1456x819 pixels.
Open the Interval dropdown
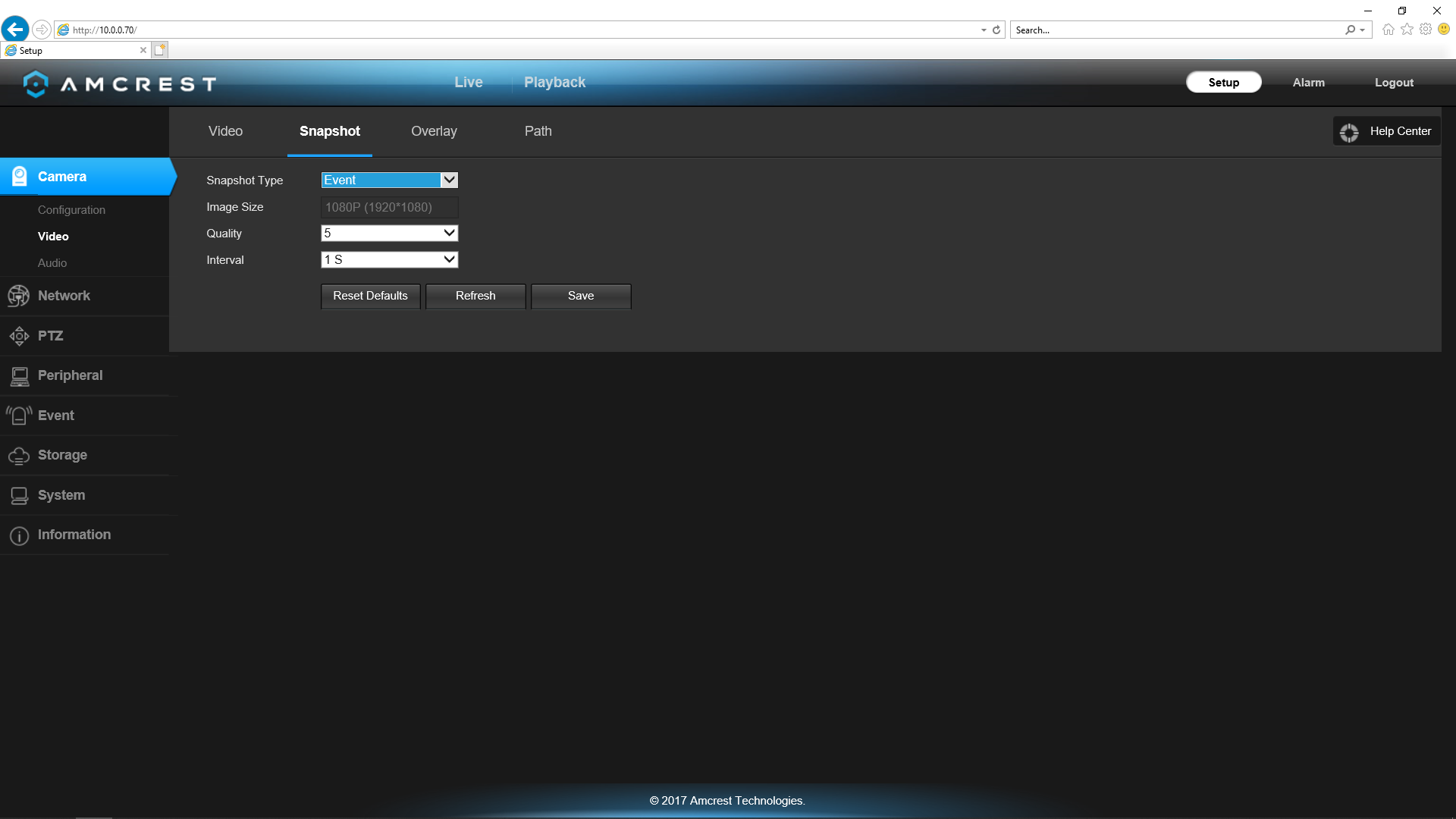(x=390, y=259)
